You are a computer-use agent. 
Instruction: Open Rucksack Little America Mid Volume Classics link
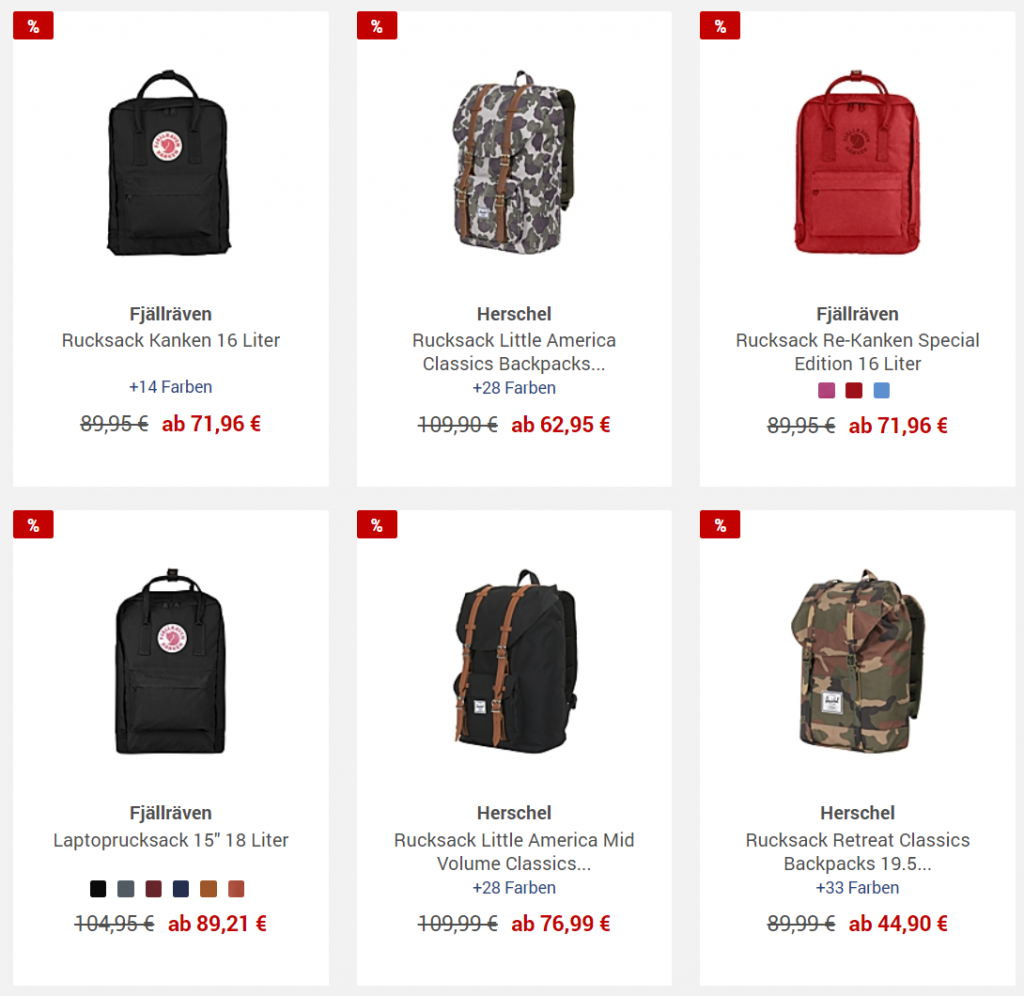click(514, 852)
